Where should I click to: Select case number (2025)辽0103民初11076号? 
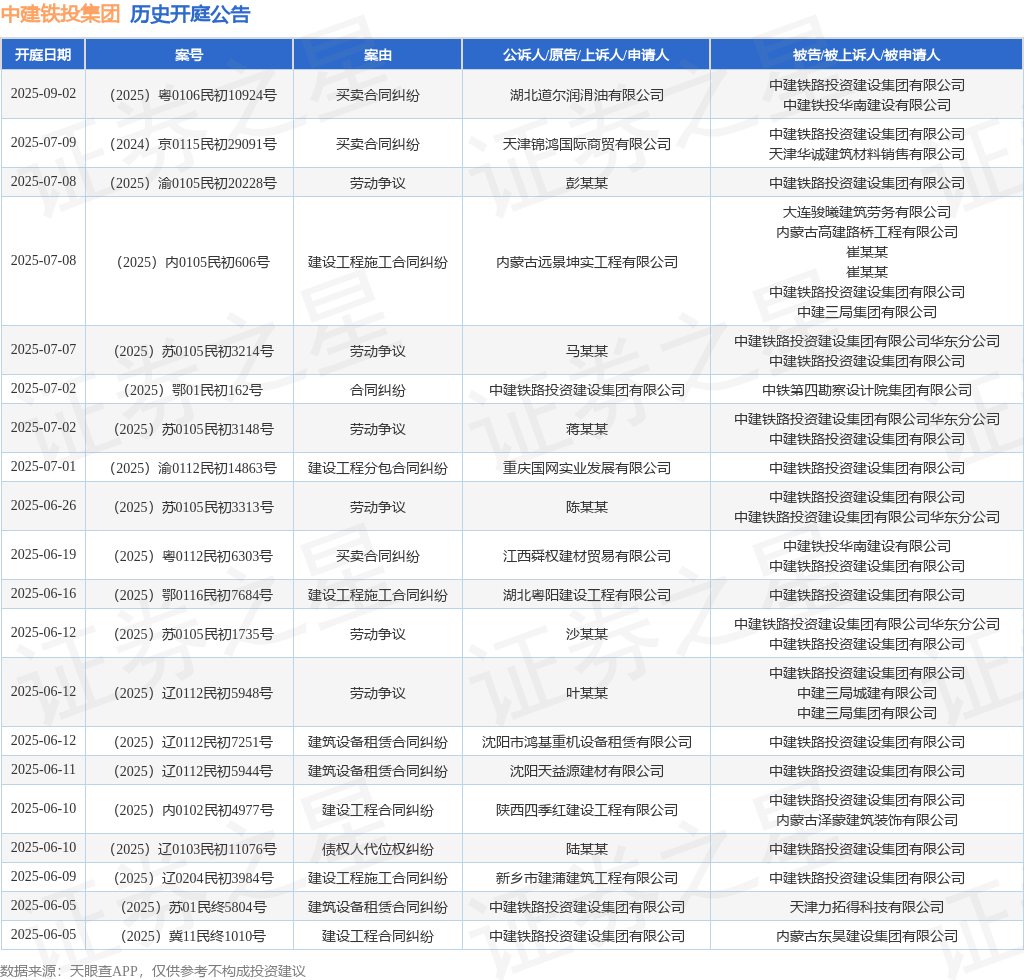(x=193, y=849)
